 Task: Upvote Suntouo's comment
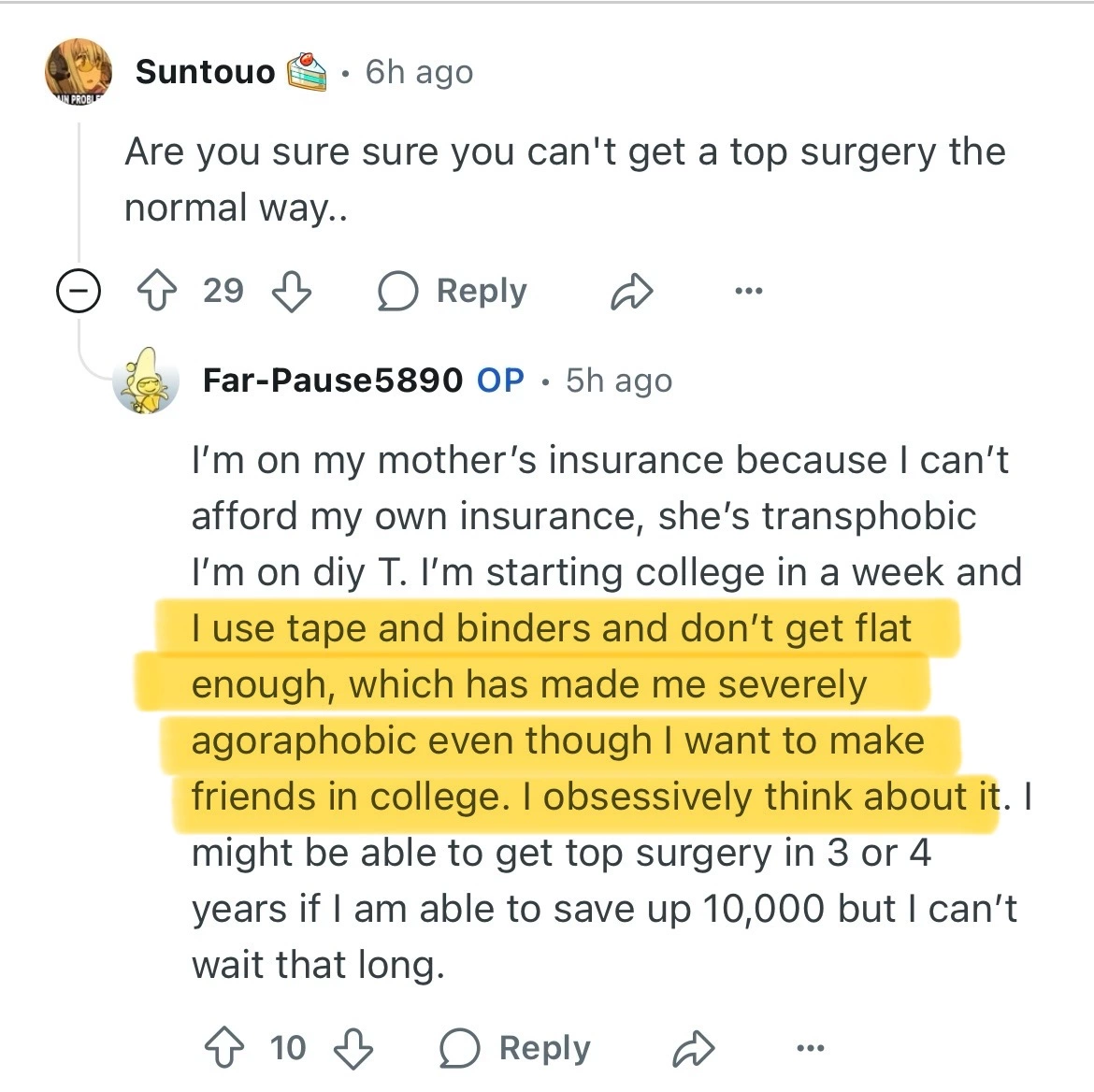156,292
